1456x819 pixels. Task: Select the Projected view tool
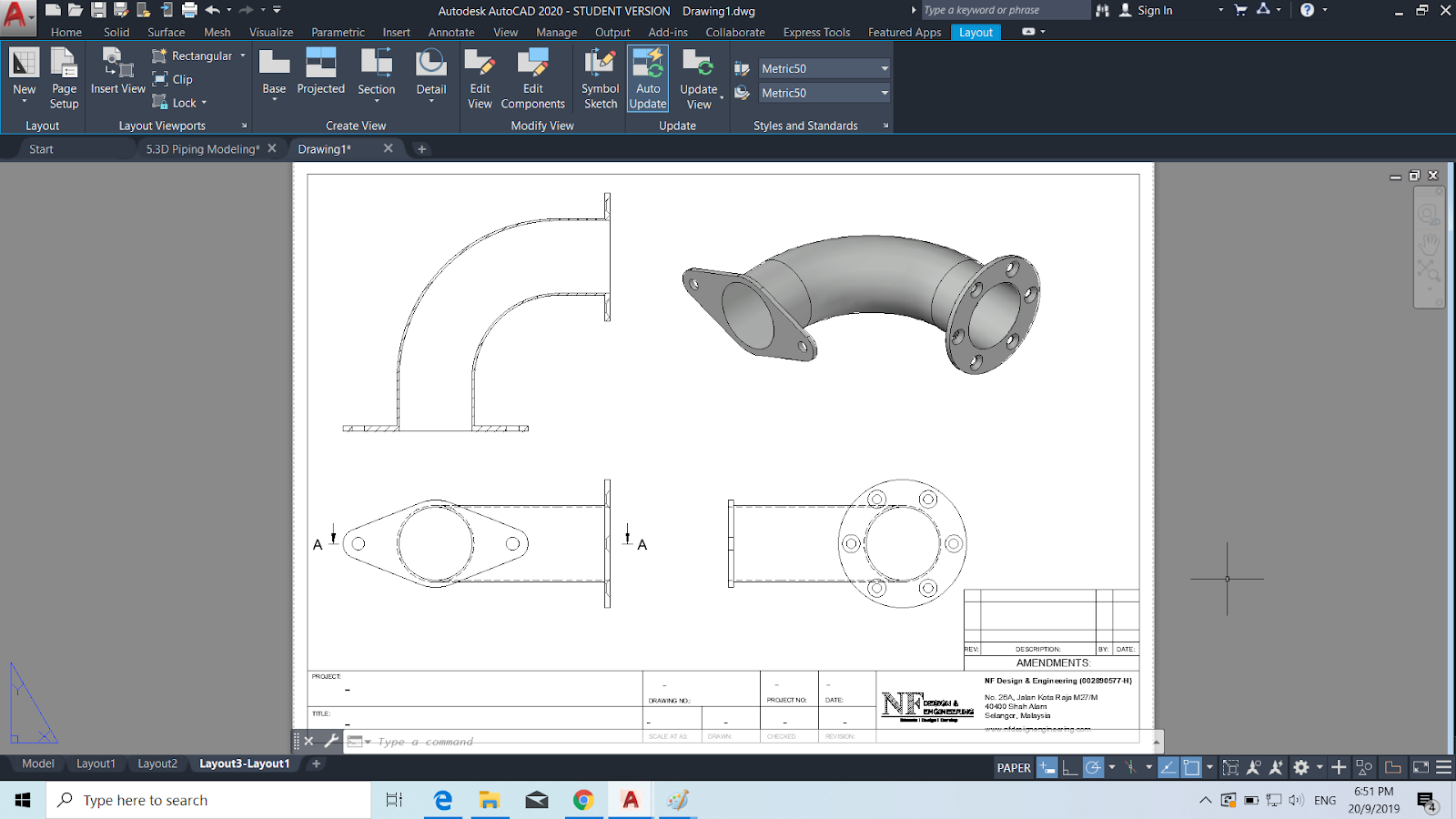[x=320, y=73]
